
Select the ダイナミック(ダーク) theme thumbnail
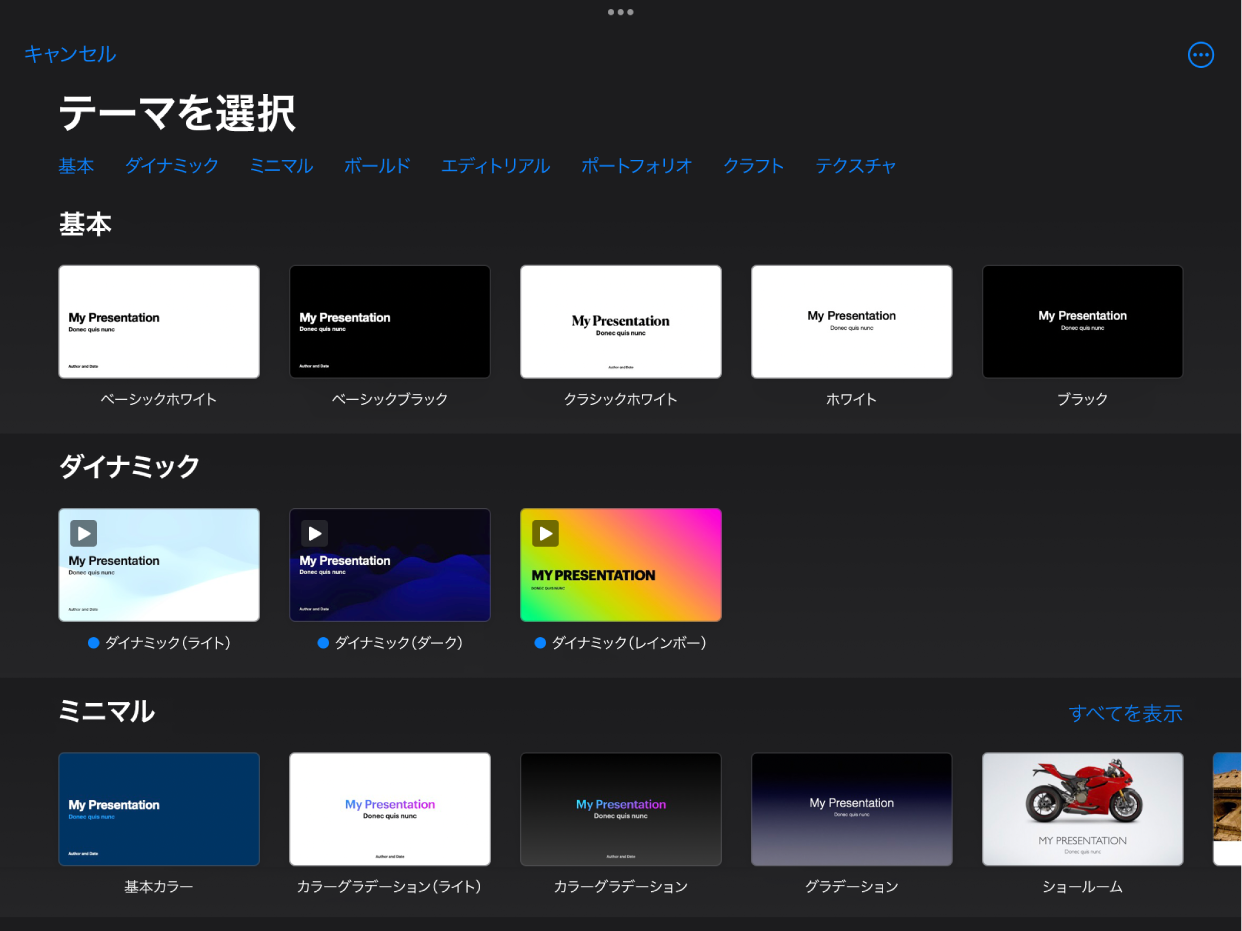coord(390,565)
